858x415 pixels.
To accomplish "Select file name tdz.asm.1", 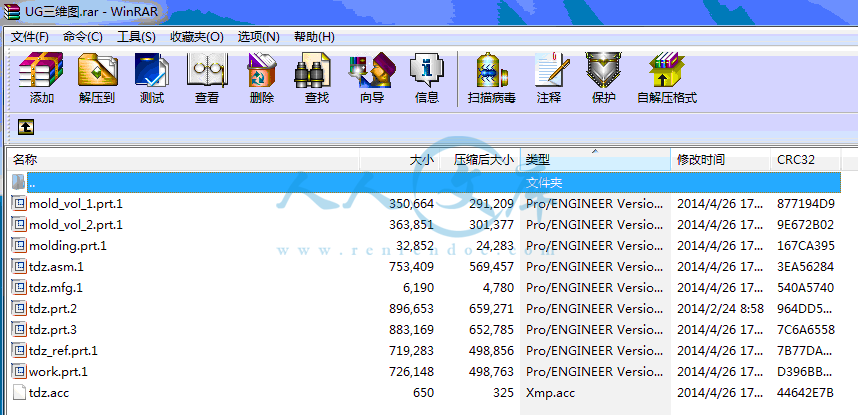I will [56, 267].
